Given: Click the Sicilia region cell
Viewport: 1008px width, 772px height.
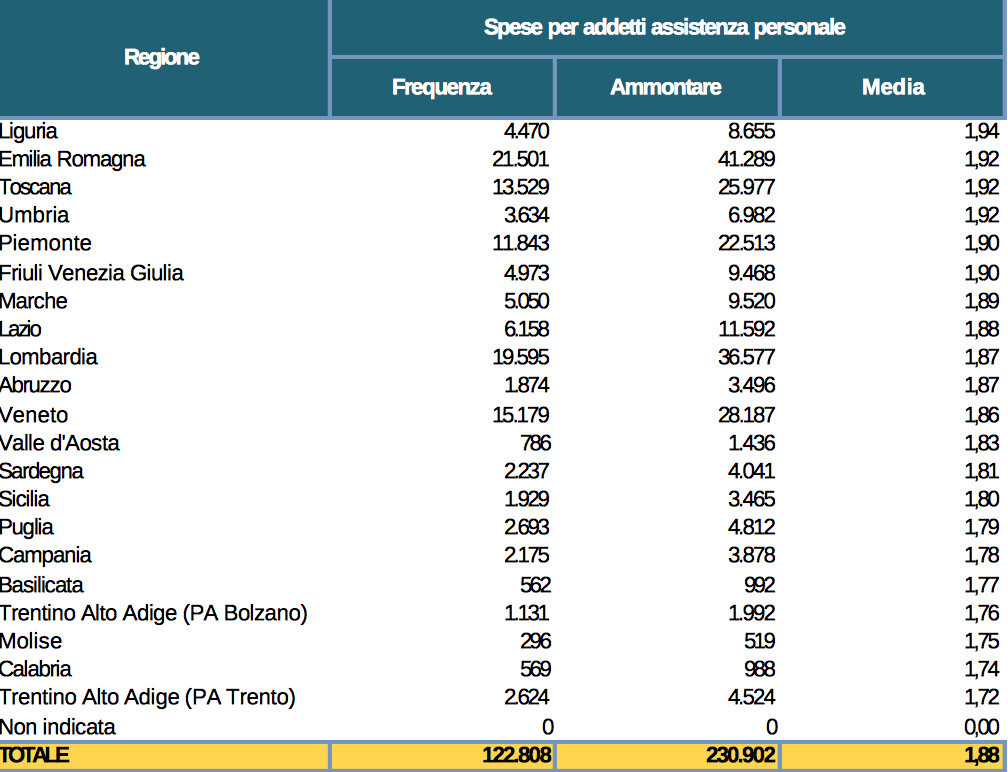Looking at the screenshot, I should coord(24,499).
